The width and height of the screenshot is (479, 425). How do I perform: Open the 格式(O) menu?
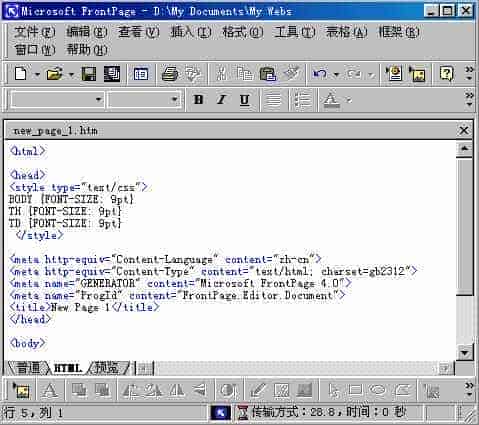coord(243,32)
